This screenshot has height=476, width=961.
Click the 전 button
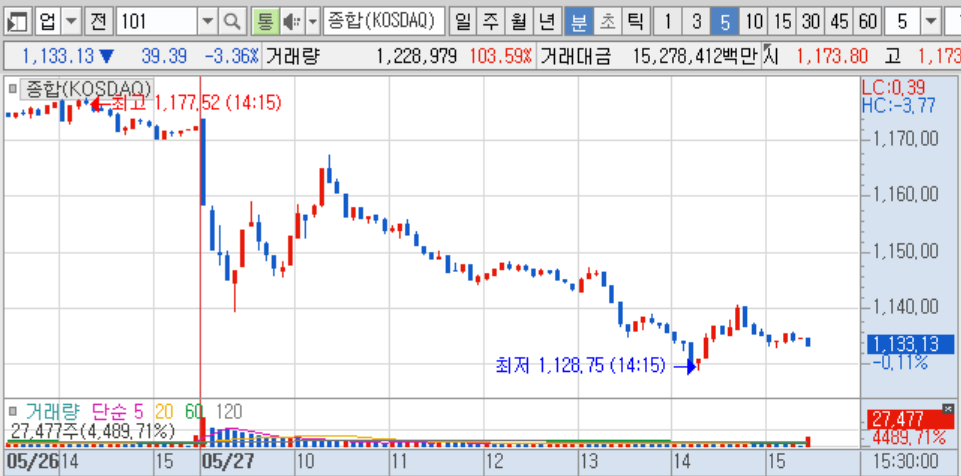click(98, 23)
